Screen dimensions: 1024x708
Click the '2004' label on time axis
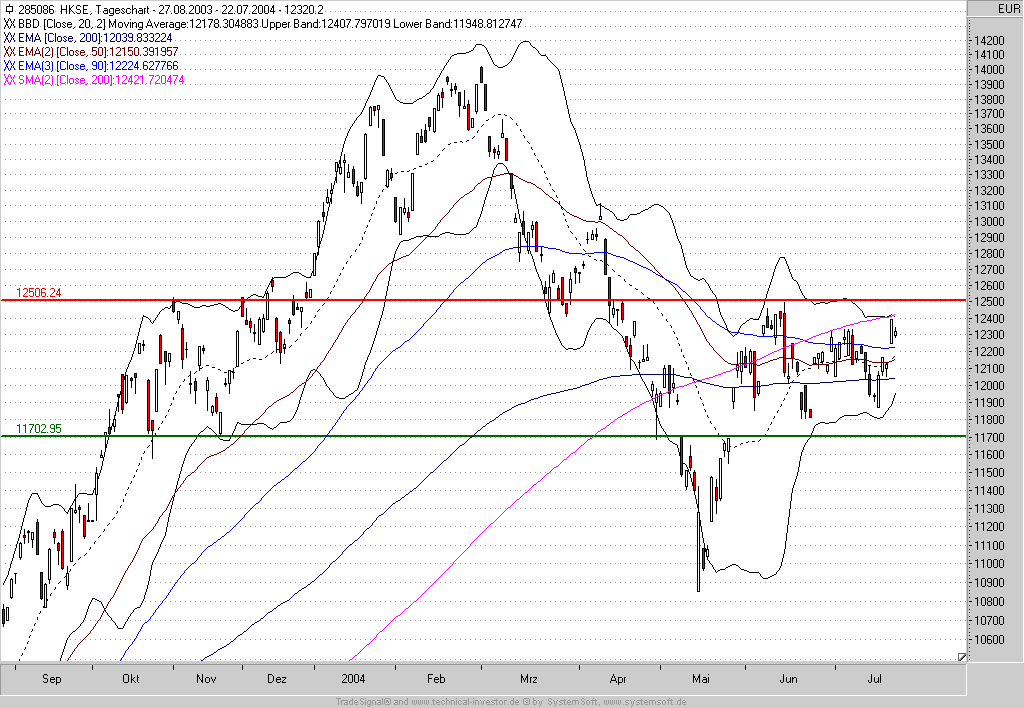[353, 679]
